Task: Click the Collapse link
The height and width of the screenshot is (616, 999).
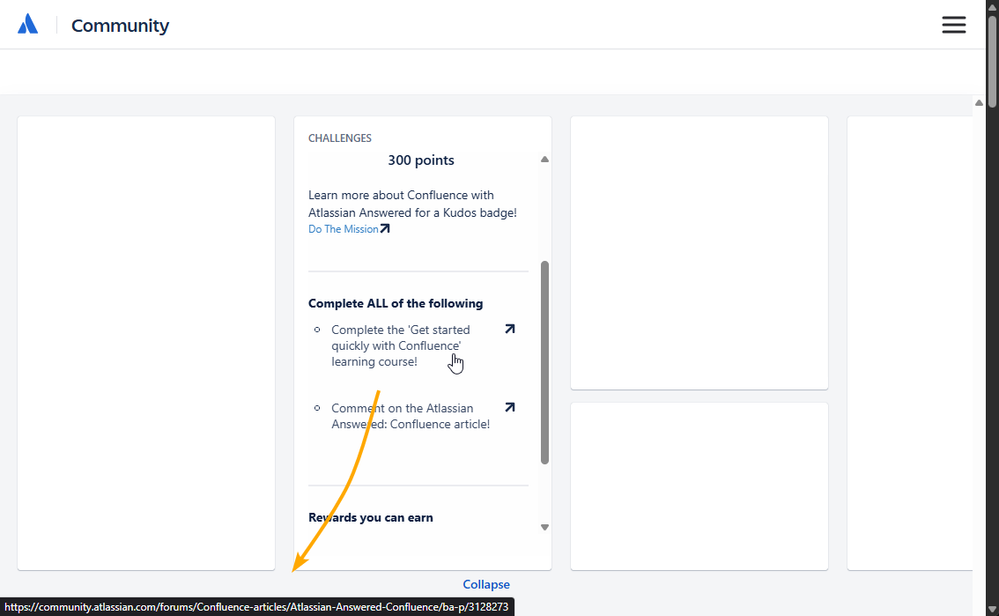Action: click(486, 584)
